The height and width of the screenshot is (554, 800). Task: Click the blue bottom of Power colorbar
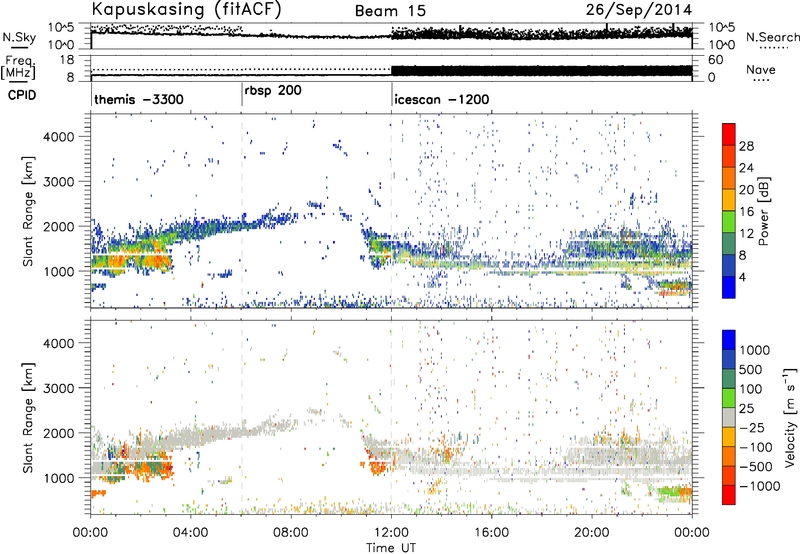729,287
